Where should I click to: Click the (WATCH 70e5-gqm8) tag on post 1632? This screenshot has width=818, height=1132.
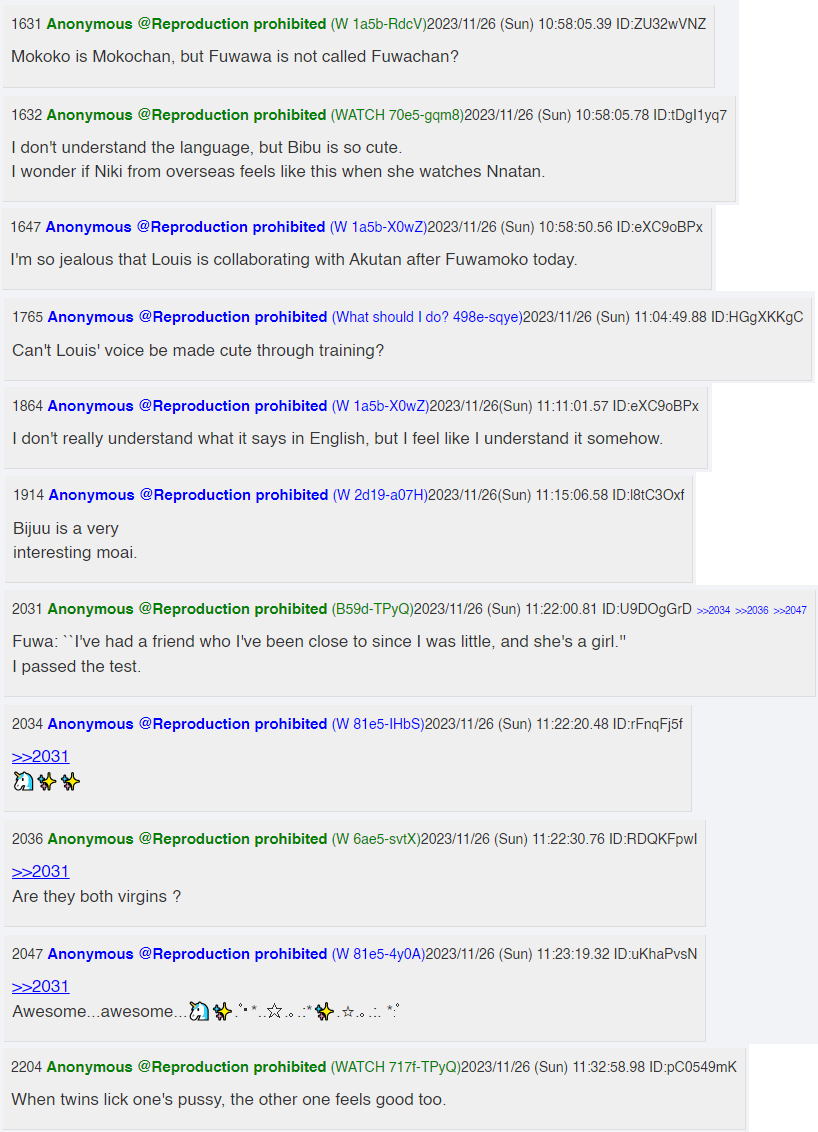397,115
